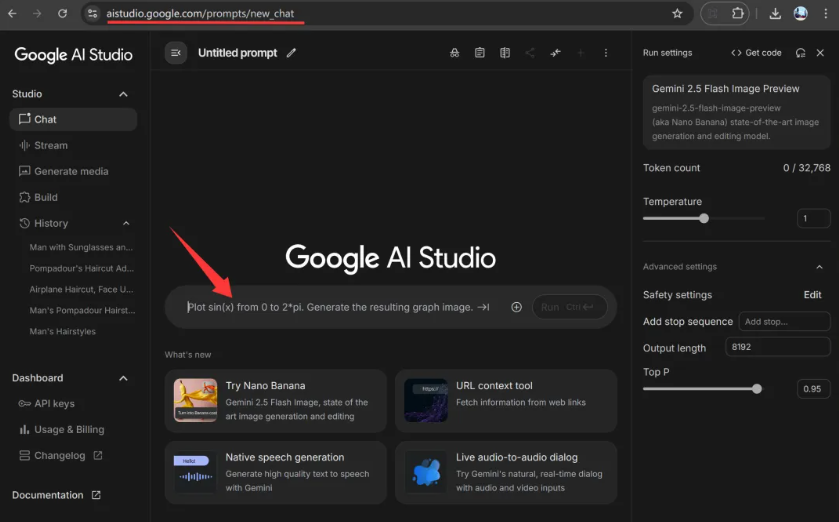Click the Add stop sequence input field
This screenshot has height=522, width=839.
coord(783,321)
